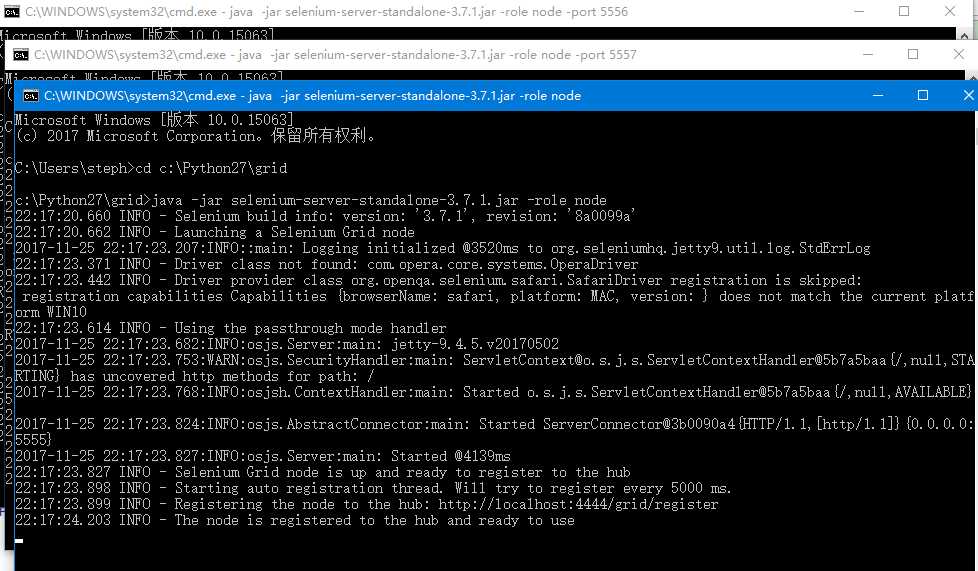Click the Microsoft Corporation copyright line
The width and height of the screenshot is (978, 571).
click(195, 136)
